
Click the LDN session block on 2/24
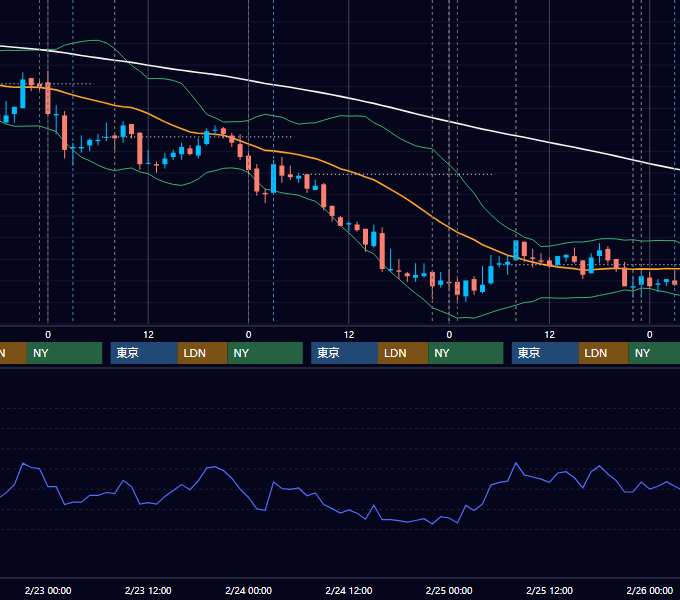pos(403,353)
